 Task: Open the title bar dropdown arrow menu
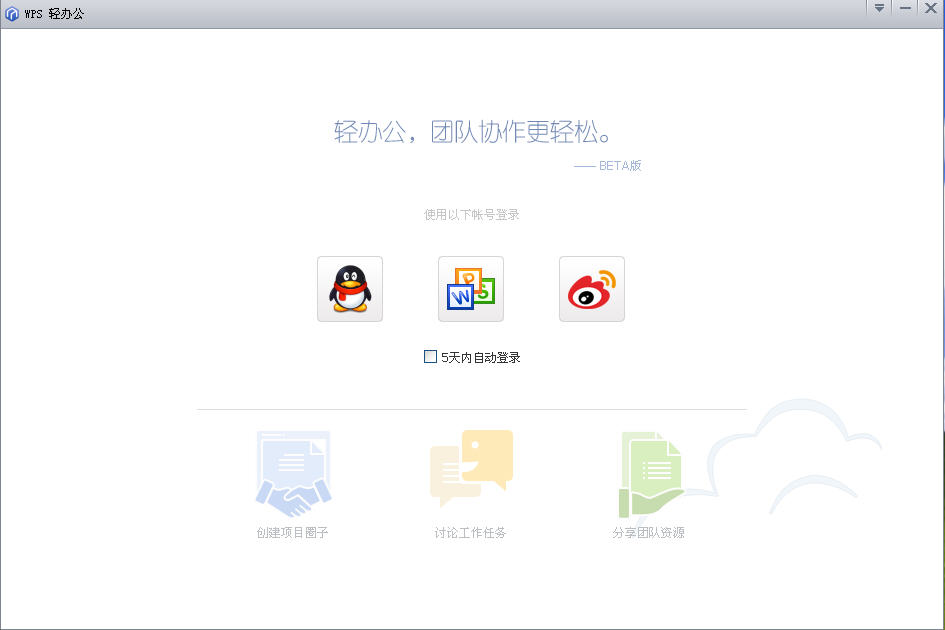pos(879,8)
